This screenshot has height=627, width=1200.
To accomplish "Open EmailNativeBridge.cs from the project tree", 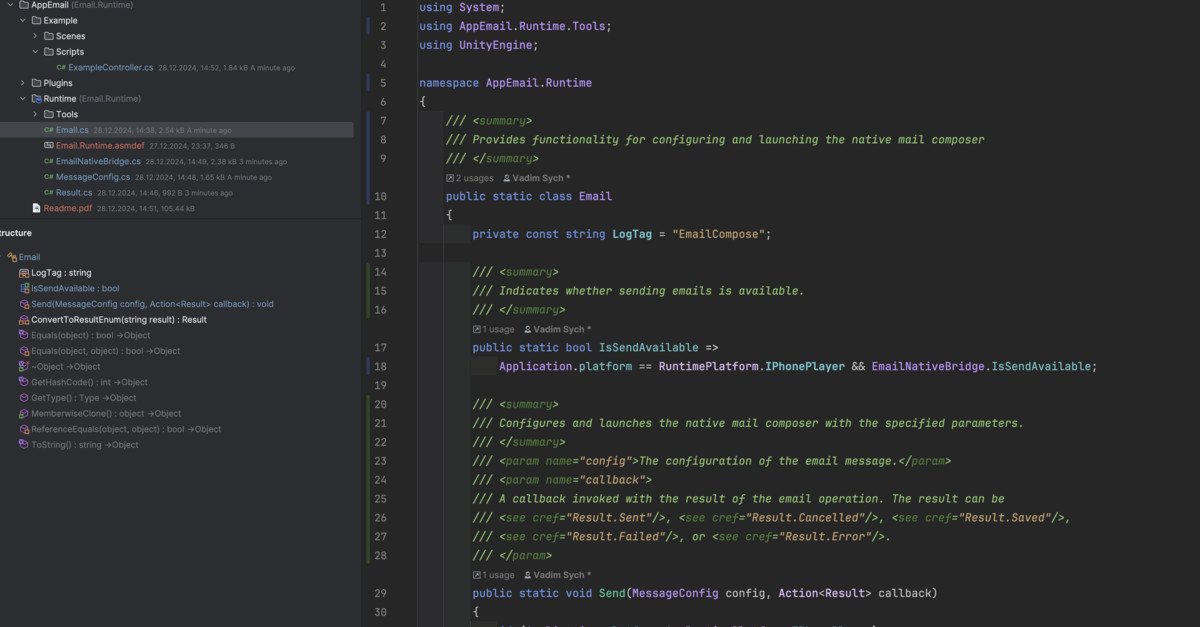I will tap(98, 161).
